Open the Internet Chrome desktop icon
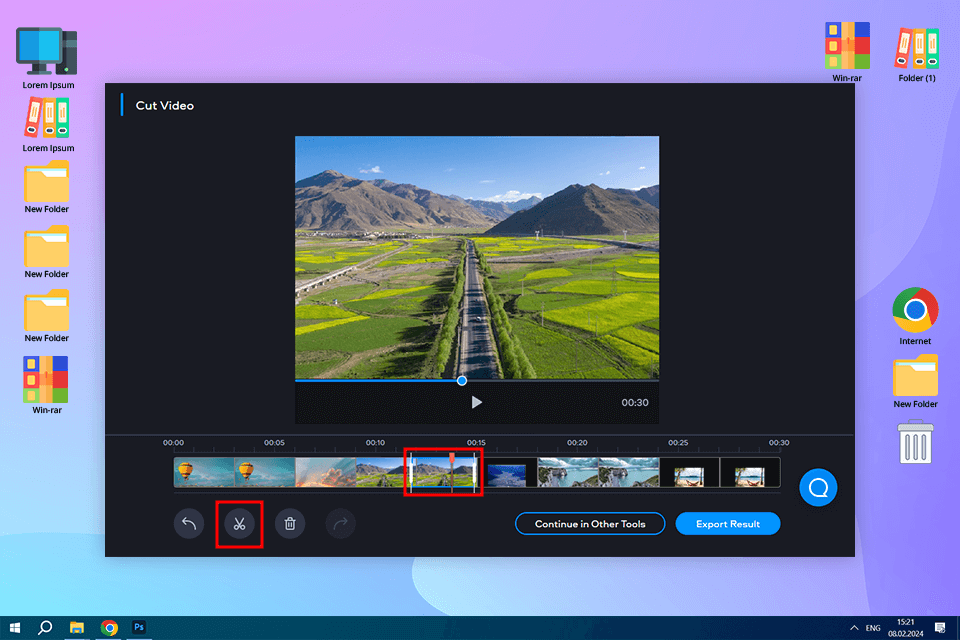 pyautogui.click(x=915, y=316)
